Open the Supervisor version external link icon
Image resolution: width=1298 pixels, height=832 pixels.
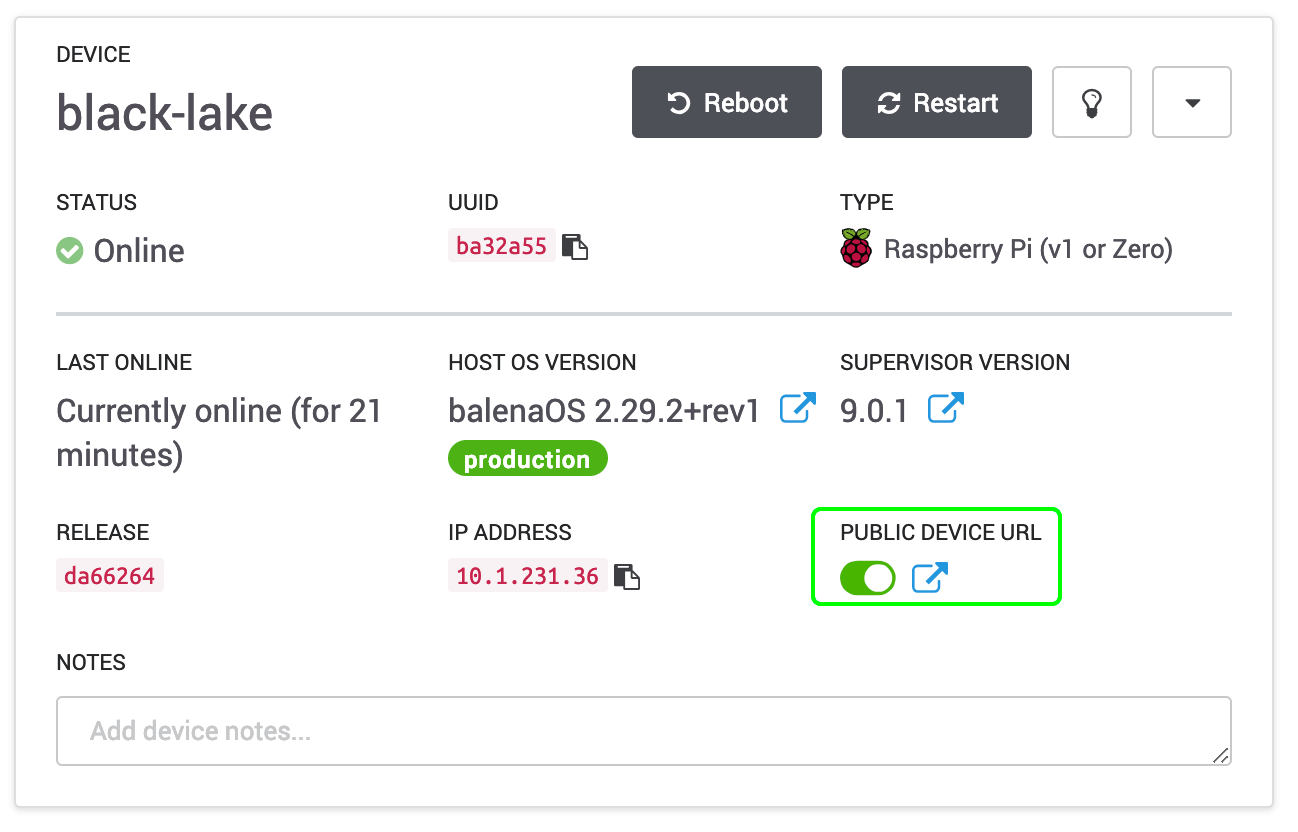(945, 408)
